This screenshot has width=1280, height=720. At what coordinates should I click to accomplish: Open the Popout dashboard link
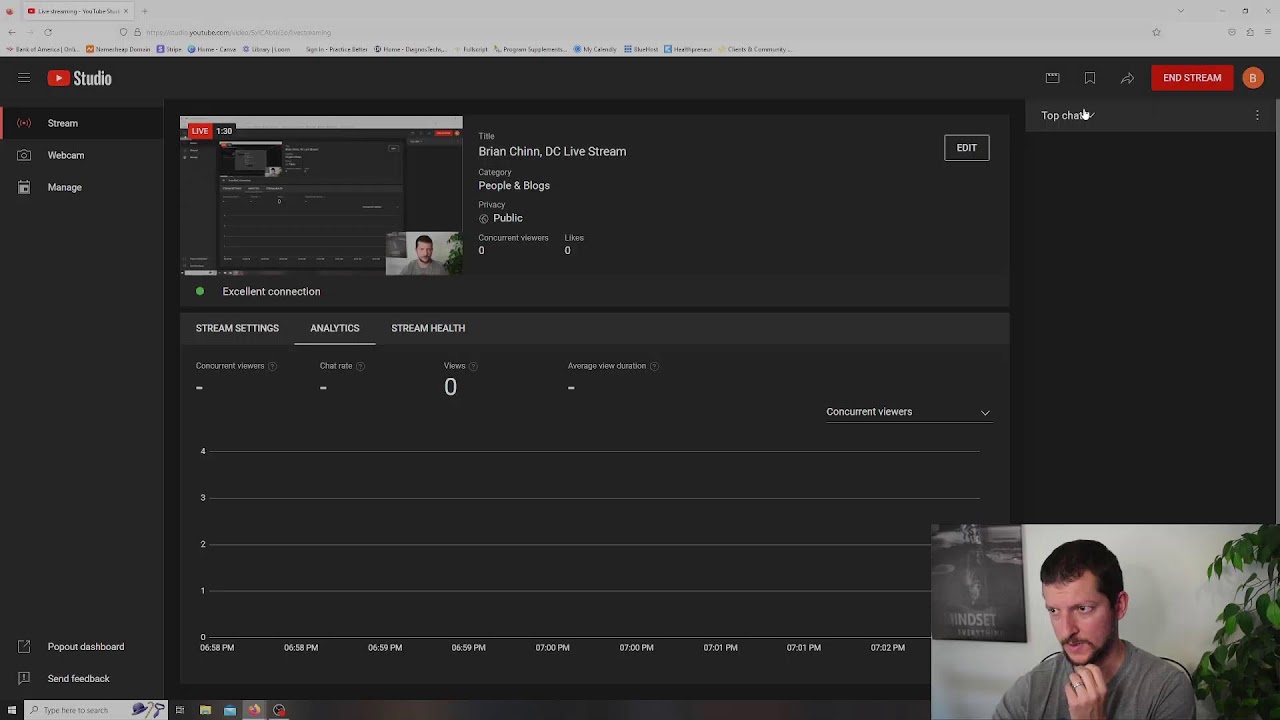click(x=86, y=647)
